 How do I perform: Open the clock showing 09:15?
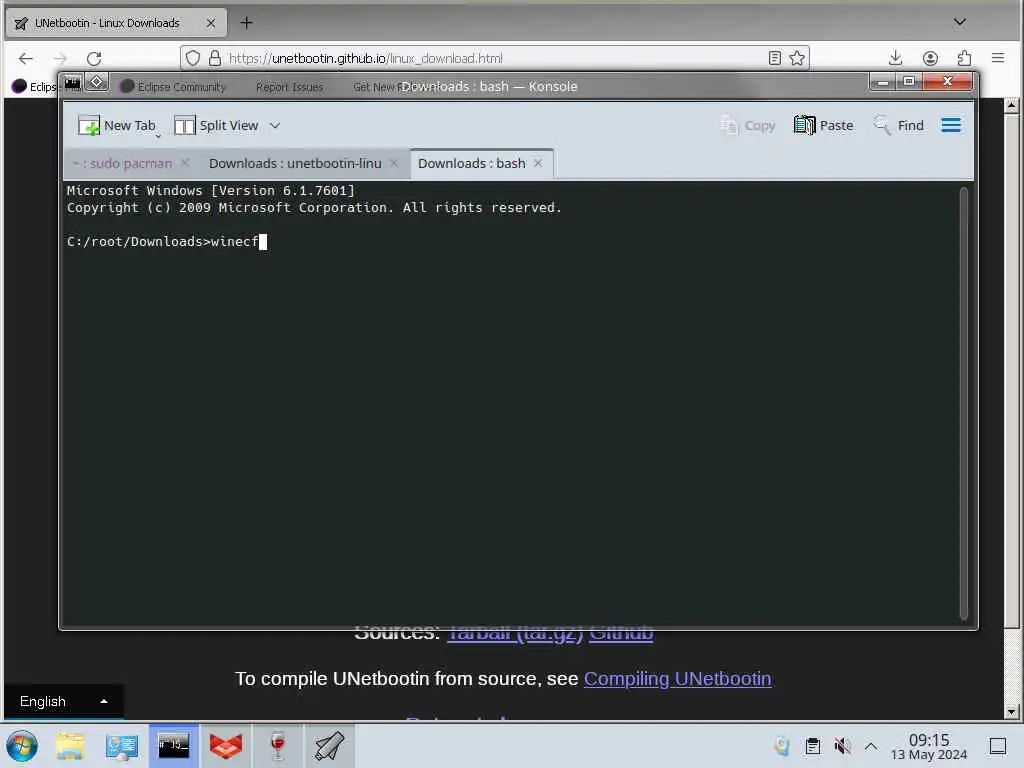tap(929, 746)
